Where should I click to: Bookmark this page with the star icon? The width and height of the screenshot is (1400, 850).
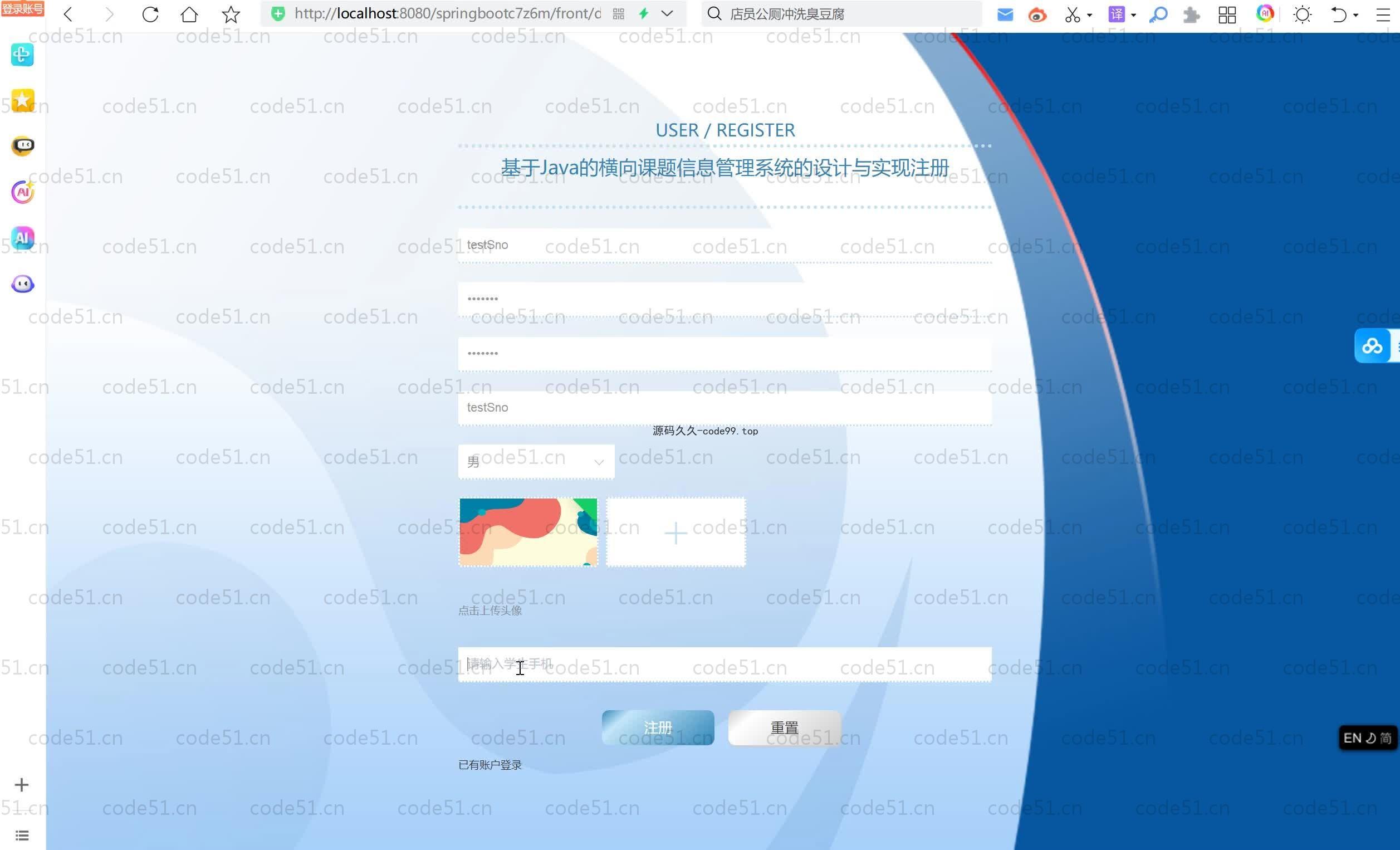pyautogui.click(x=231, y=14)
